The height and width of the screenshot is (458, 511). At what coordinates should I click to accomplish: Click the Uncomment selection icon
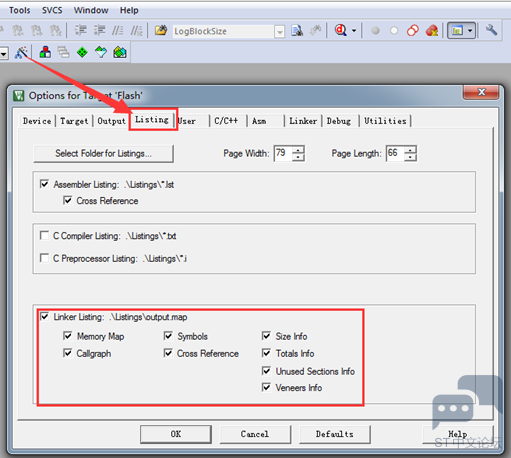pyautogui.click(x=136, y=31)
